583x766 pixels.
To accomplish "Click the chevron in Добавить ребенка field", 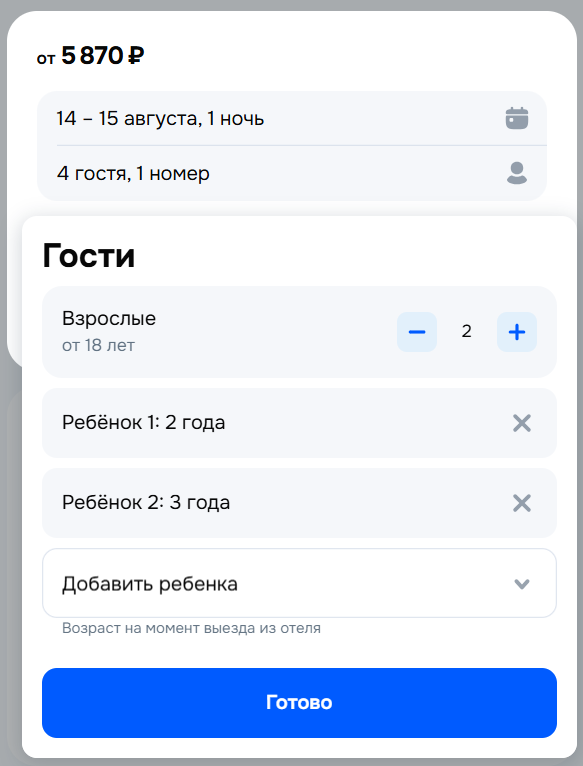I will coord(521,584).
